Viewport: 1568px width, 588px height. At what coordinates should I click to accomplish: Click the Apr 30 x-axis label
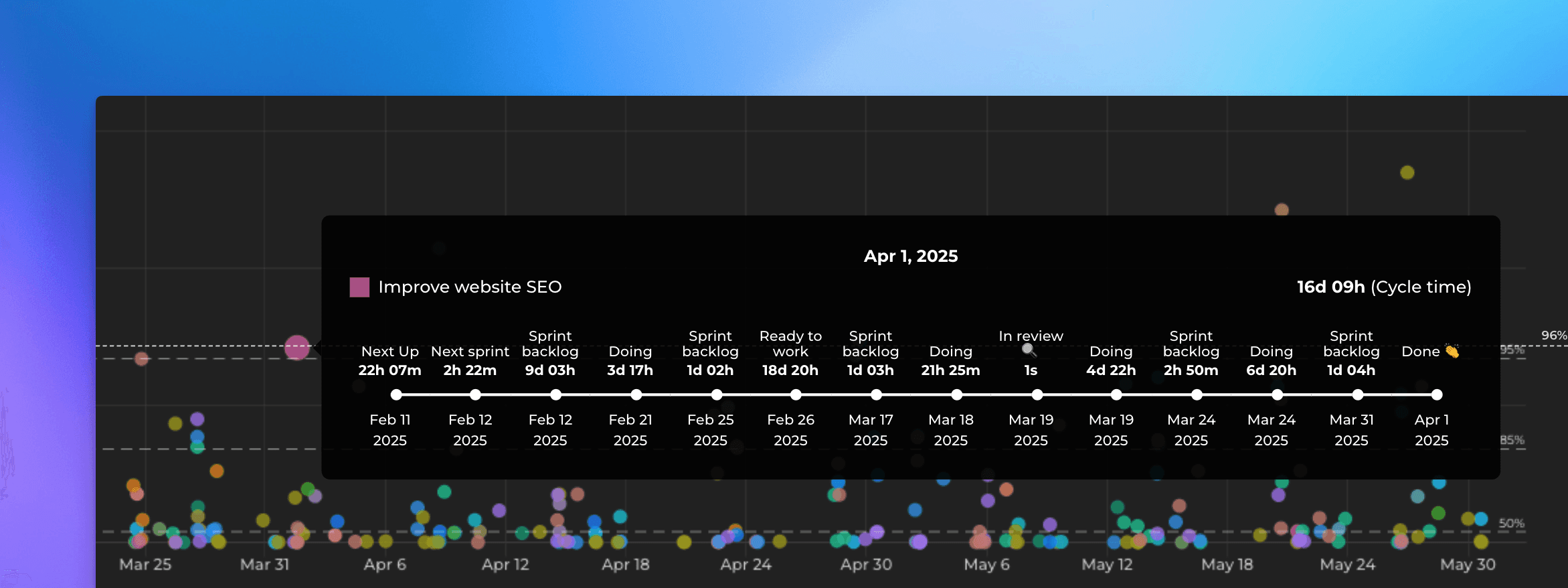[x=867, y=565]
